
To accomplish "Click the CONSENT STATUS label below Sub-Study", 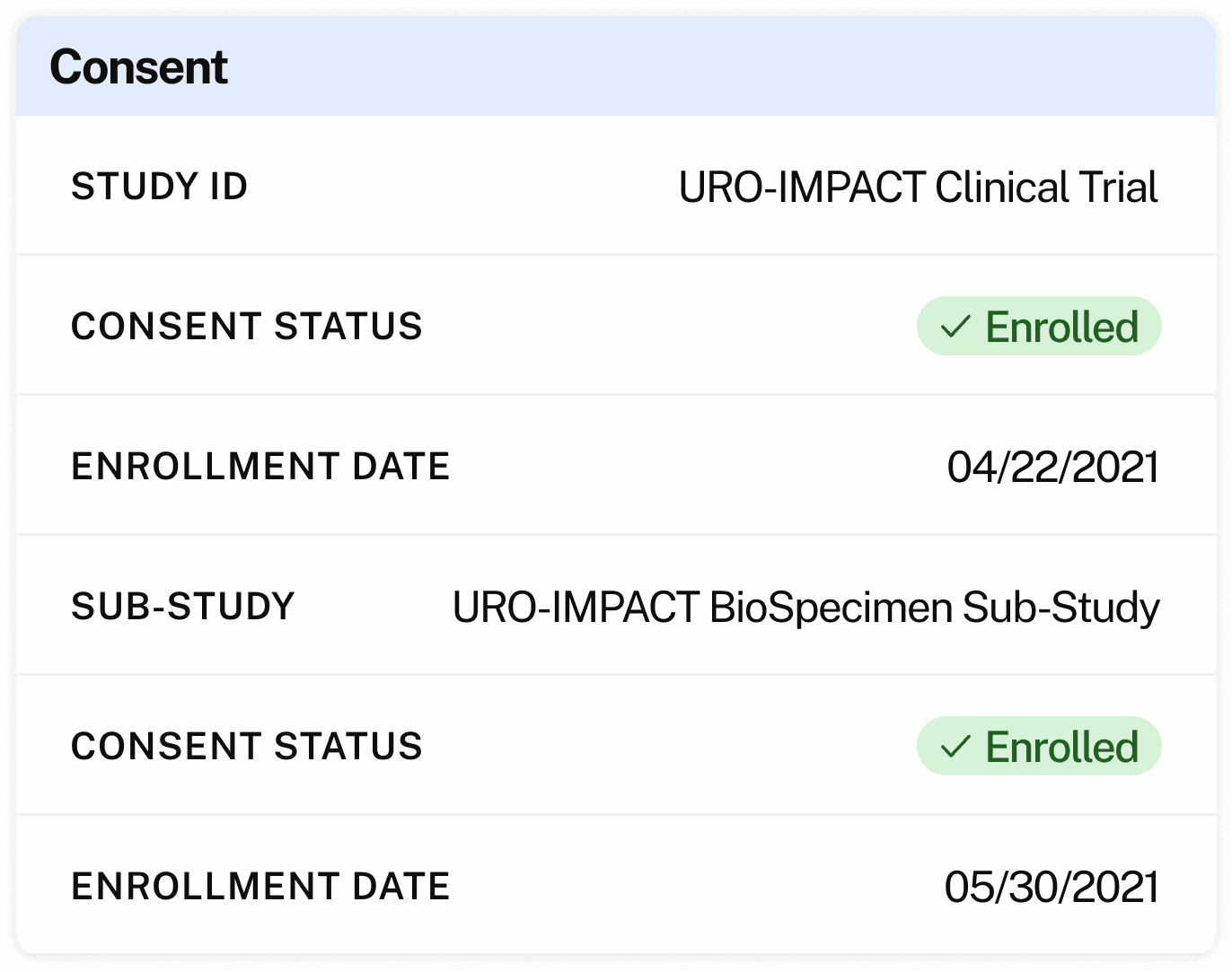I will coord(247,747).
